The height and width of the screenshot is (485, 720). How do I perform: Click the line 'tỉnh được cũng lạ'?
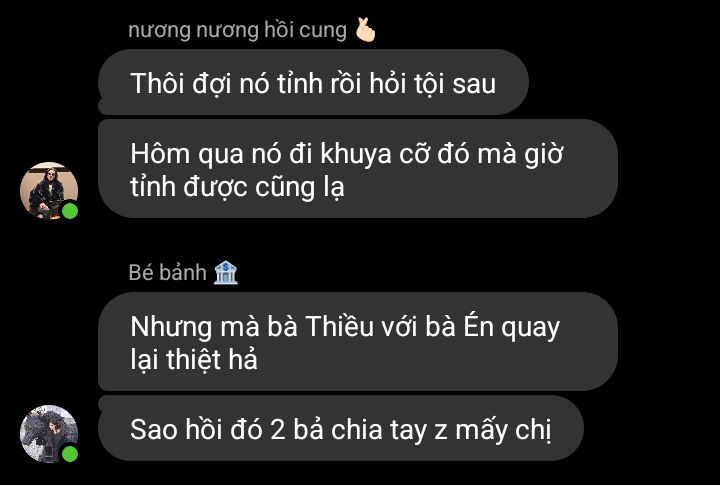(237, 187)
